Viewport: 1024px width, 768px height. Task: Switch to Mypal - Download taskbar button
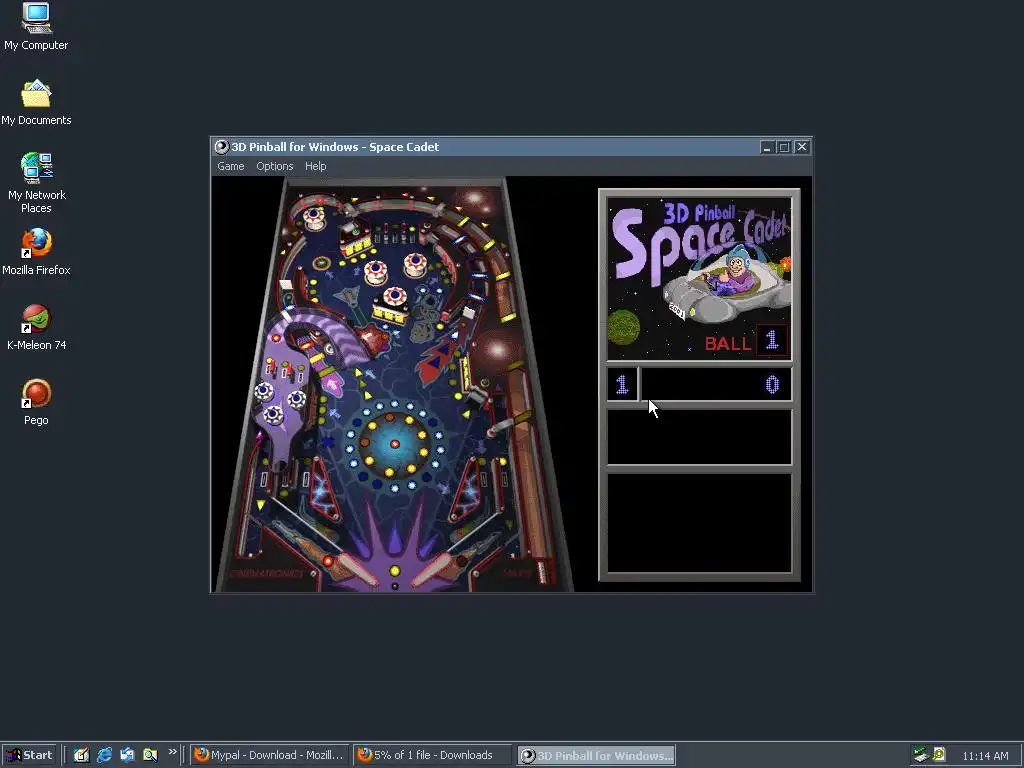(x=269, y=755)
